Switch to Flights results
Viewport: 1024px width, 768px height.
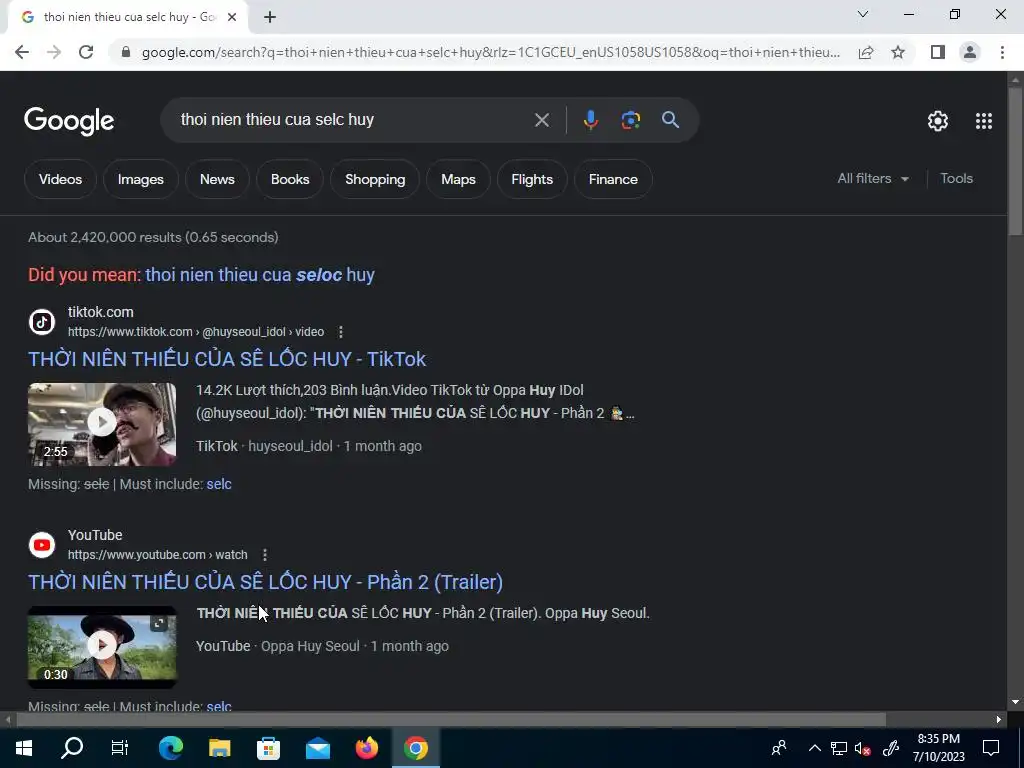(x=532, y=180)
